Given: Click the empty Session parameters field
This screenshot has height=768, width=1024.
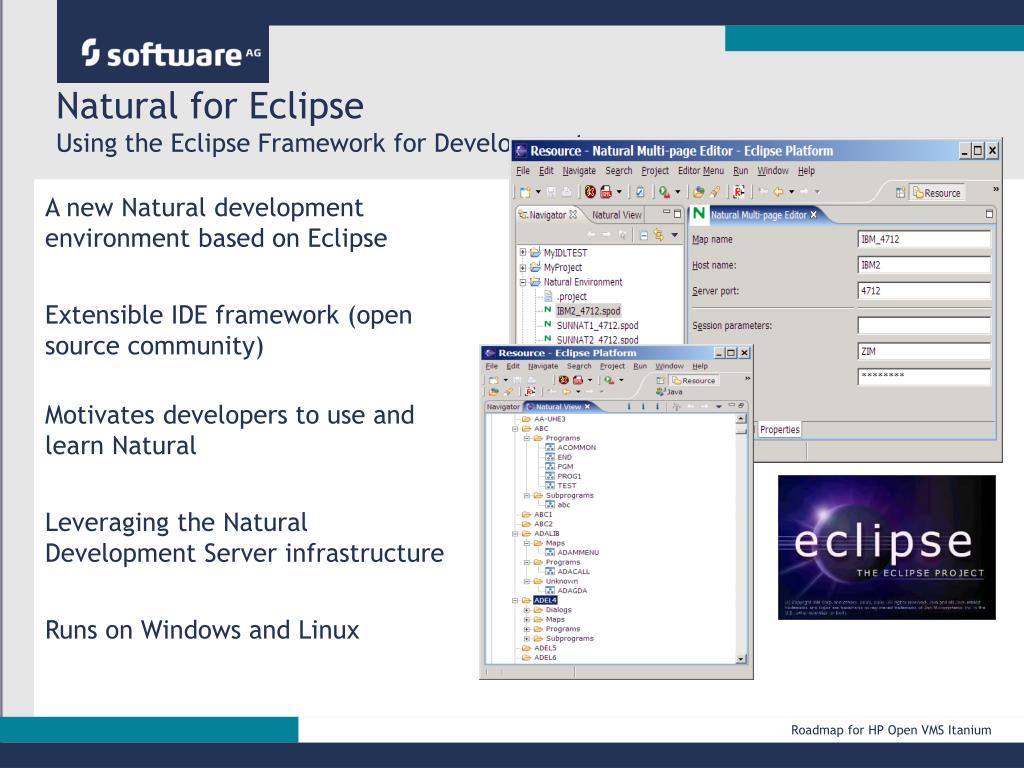Looking at the screenshot, I should [x=924, y=325].
